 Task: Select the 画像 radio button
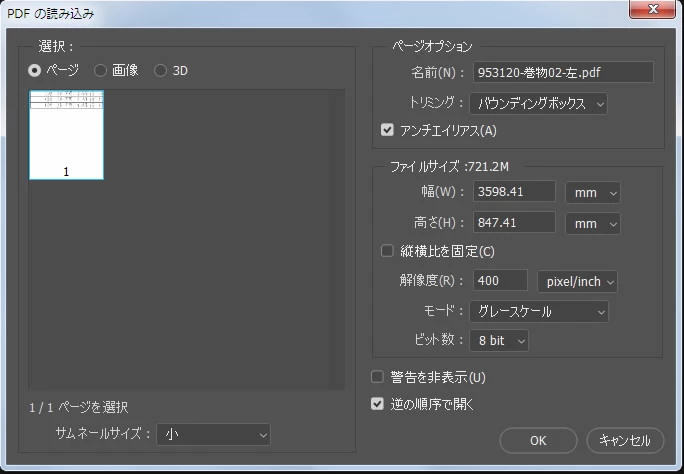pos(100,70)
